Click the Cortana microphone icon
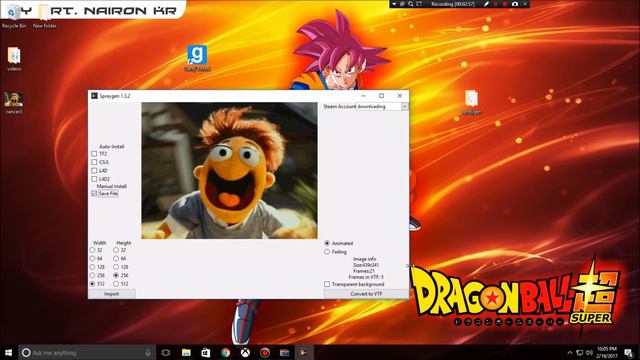 point(148,352)
